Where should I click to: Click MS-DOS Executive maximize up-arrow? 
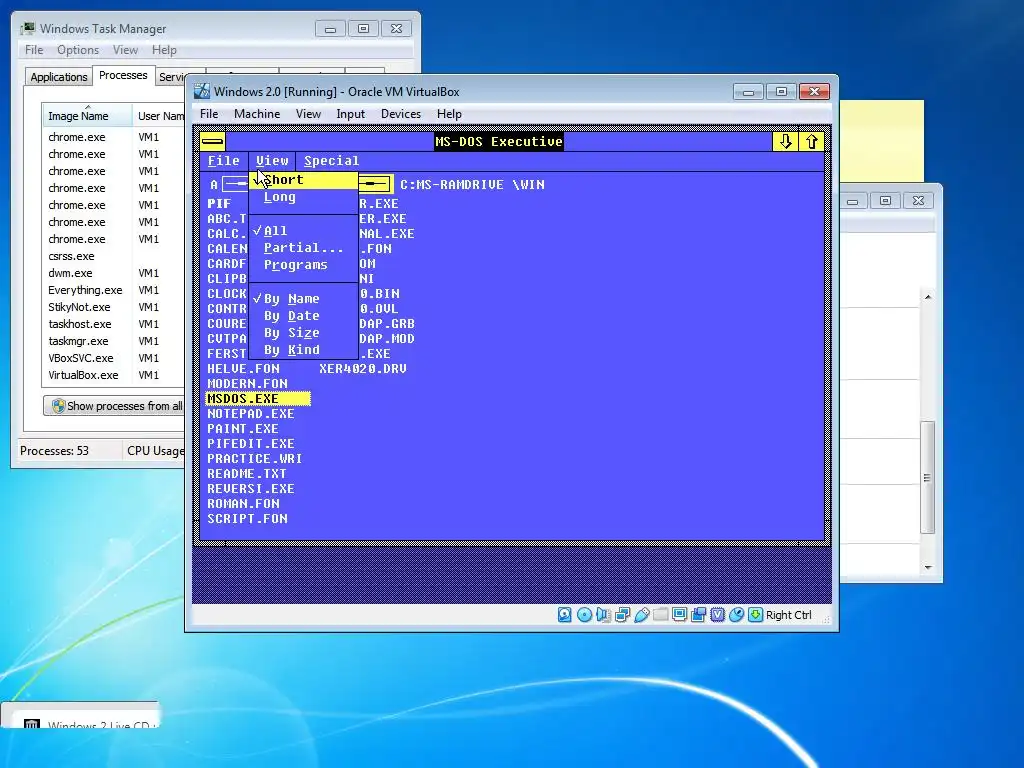pos(811,141)
